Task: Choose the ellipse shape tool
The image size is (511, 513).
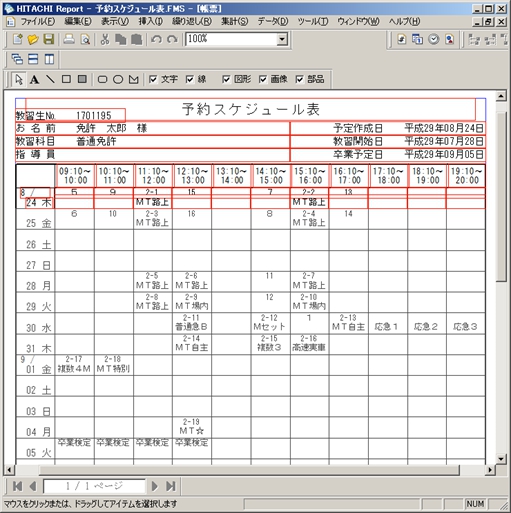Action: pos(118,79)
